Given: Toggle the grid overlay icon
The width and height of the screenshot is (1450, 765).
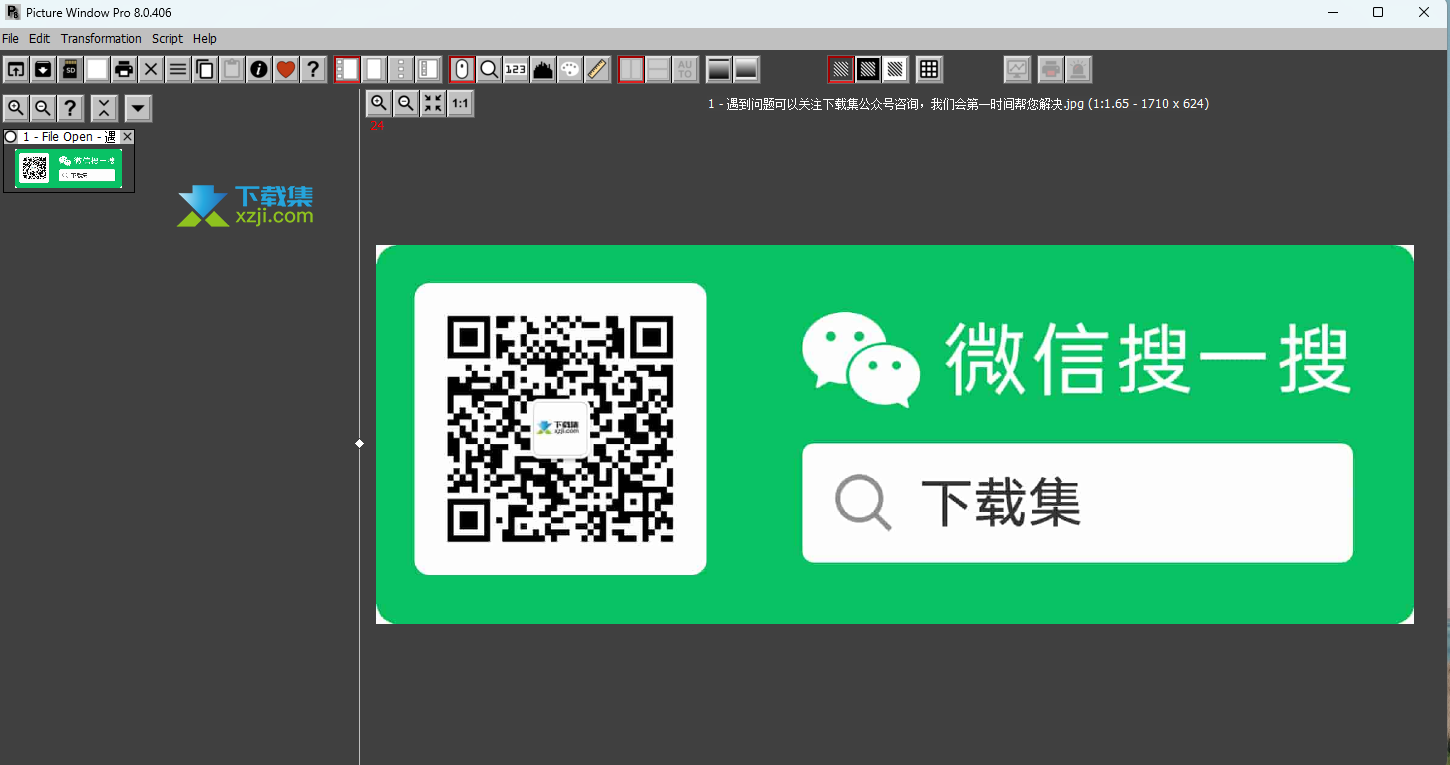Looking at the screenshot, I should [x=929, y=69].
